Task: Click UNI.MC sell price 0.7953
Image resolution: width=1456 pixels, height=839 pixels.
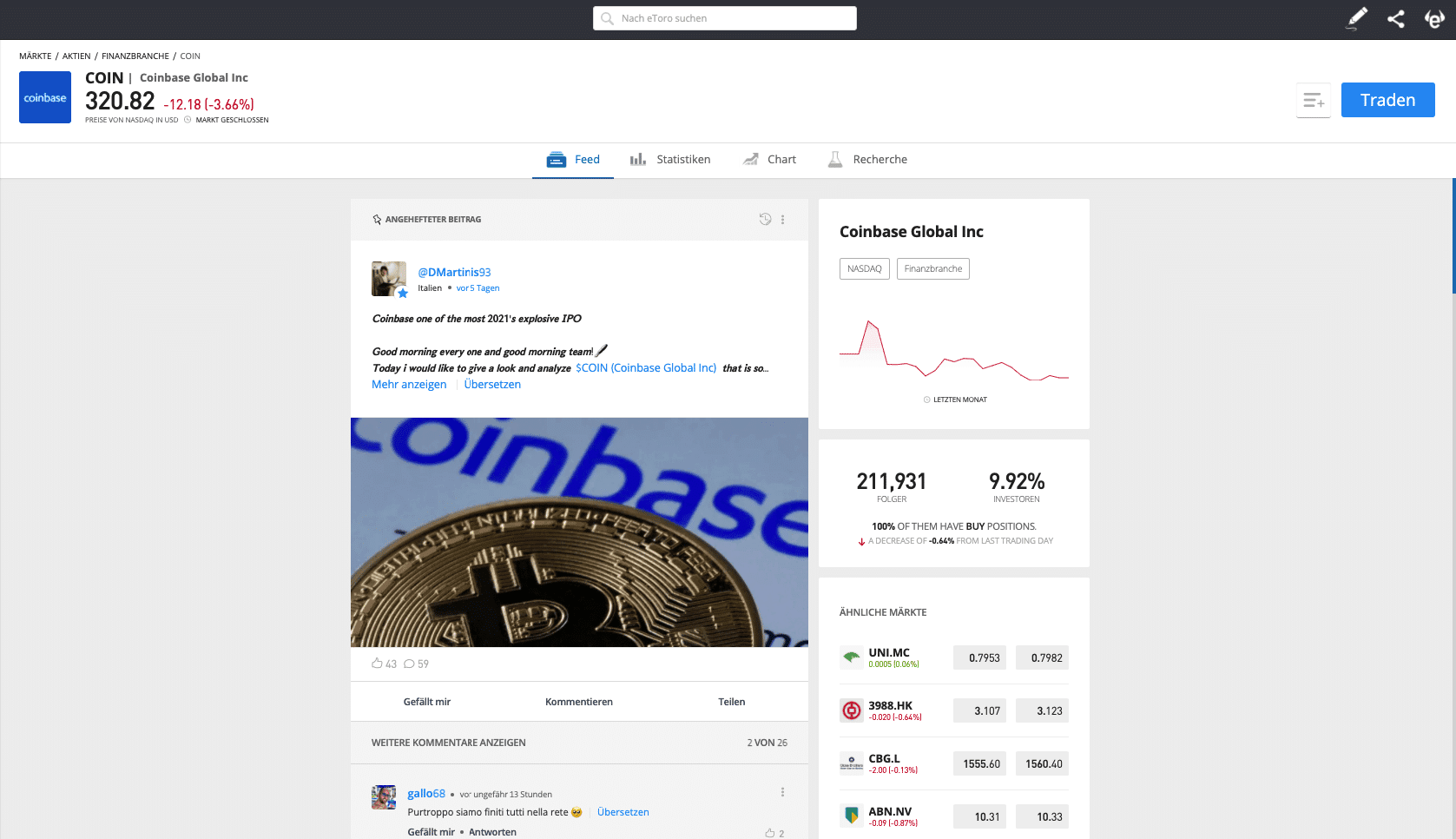Action: coord(979,657)
